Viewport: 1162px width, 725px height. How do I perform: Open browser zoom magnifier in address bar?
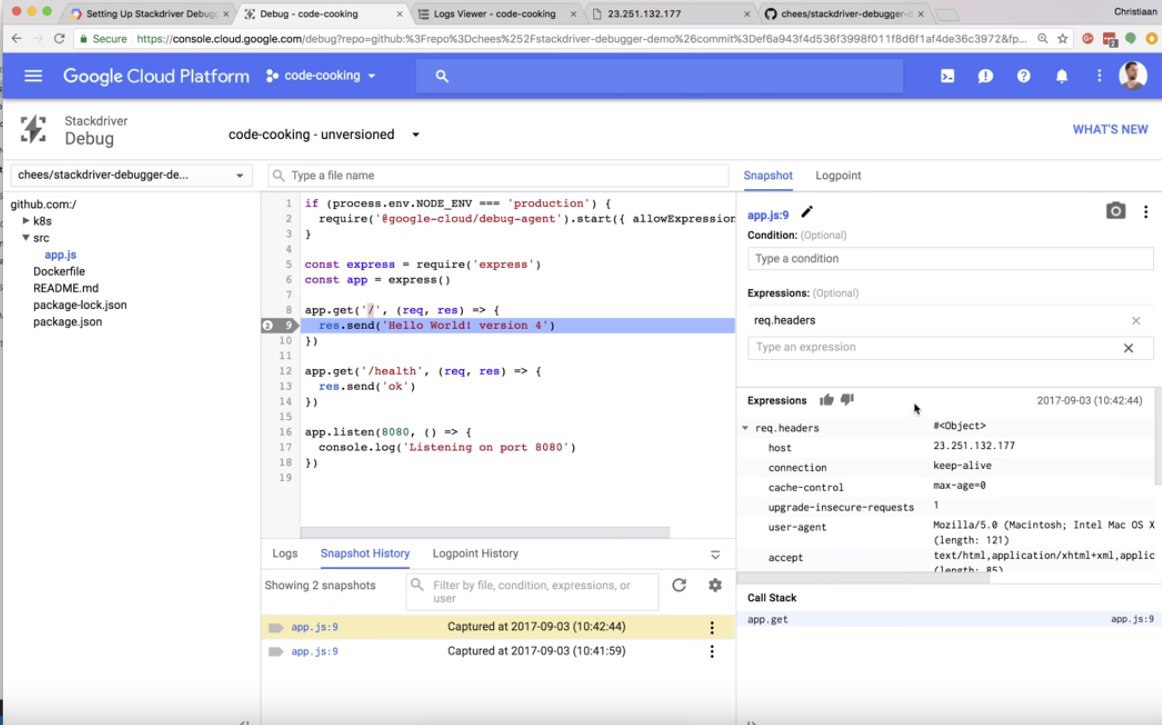point(1042,39)
